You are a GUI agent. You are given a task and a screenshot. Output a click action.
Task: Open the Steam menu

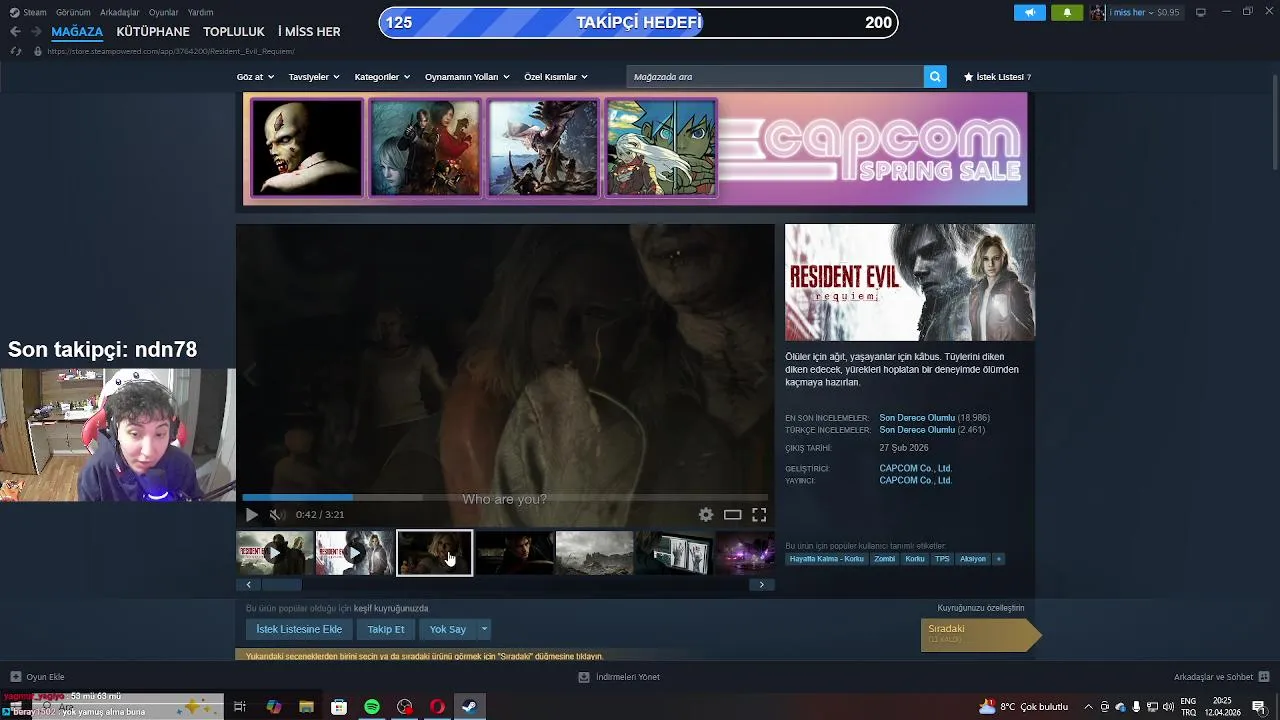click(x=28, y=12)
